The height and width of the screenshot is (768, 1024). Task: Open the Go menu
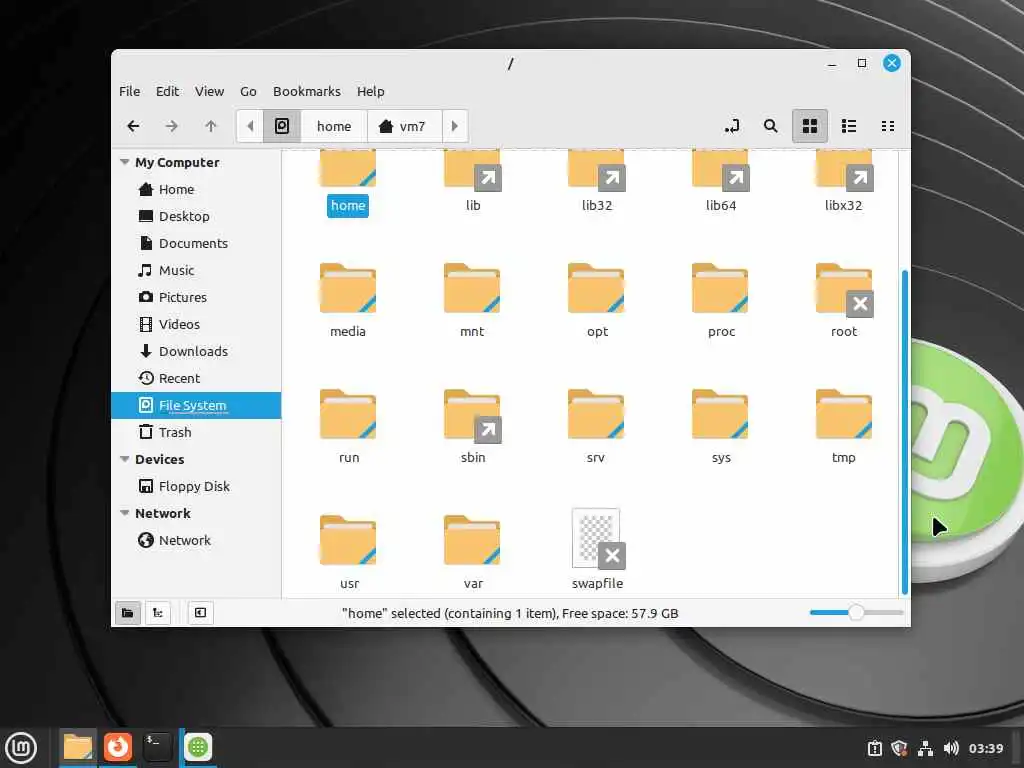(x=248, y=91)
